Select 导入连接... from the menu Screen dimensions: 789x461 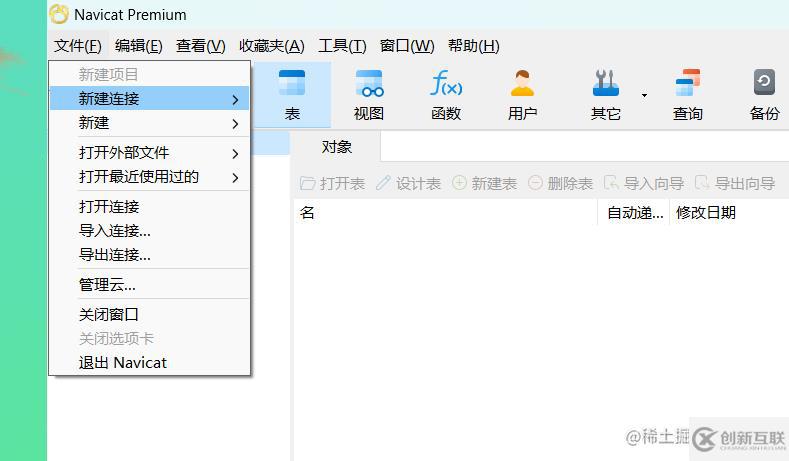[x=149, y=230]
